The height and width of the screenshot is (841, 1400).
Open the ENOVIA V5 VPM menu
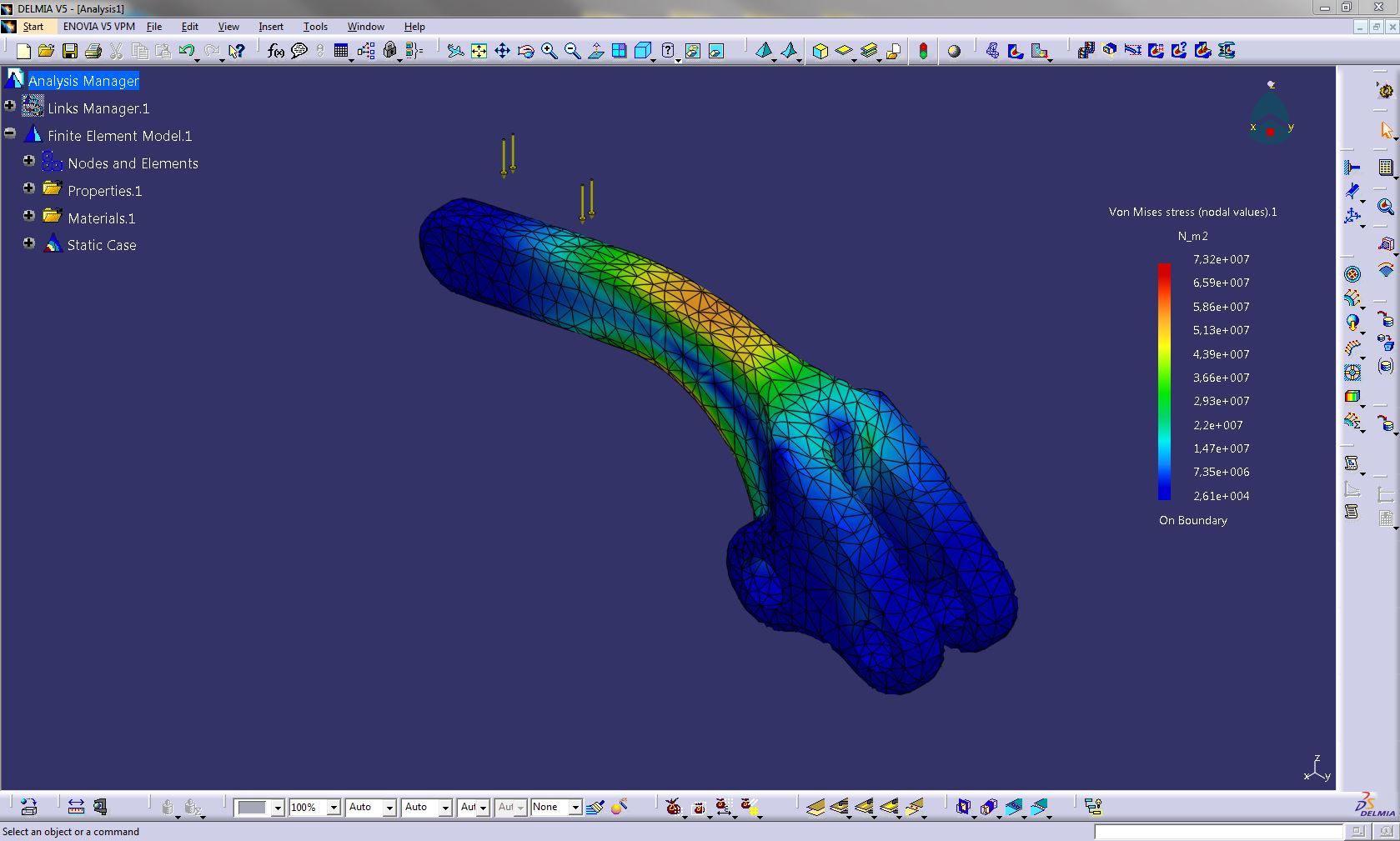(99, 27)
